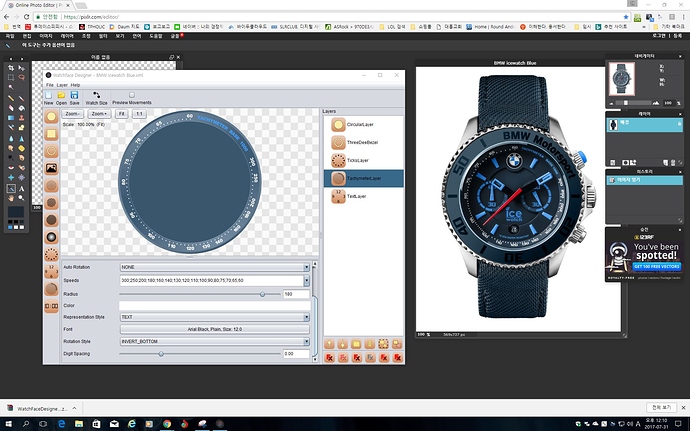Click the 1:1 scale button
Viewport: 690px width, 431px height.
point(139,114)
